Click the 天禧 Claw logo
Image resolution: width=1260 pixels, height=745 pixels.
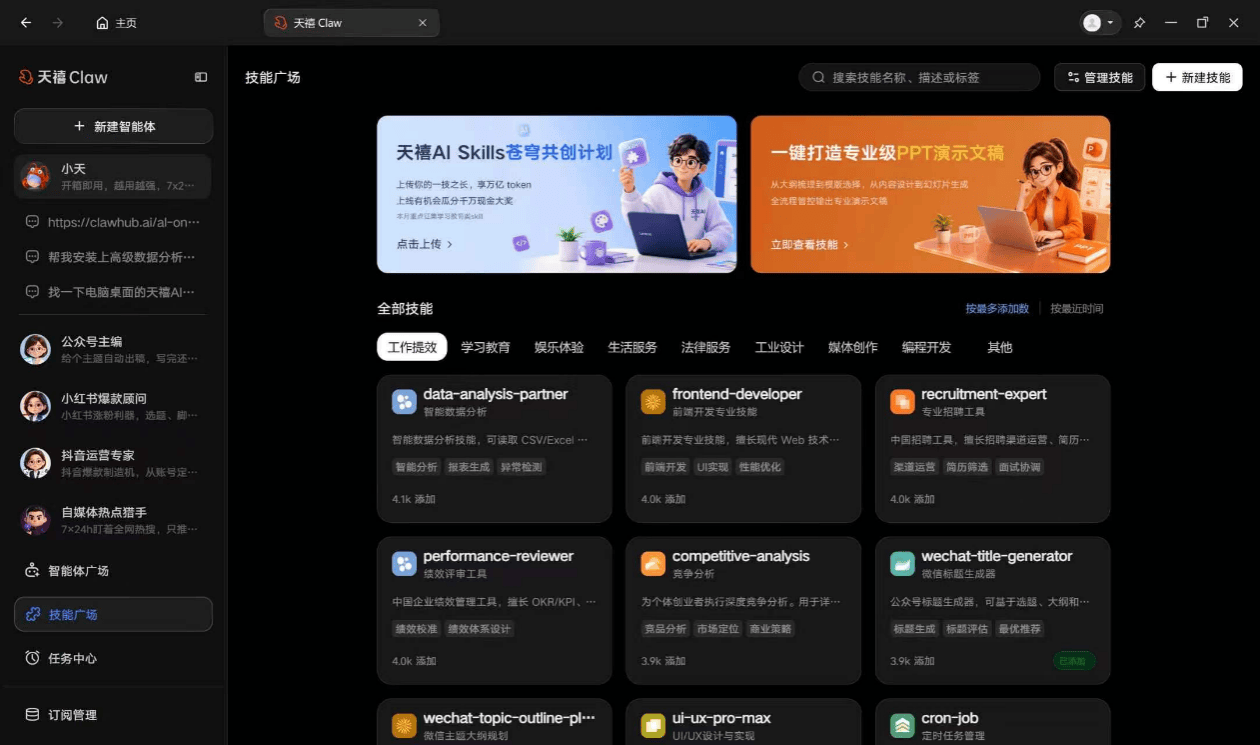[63, 77]
